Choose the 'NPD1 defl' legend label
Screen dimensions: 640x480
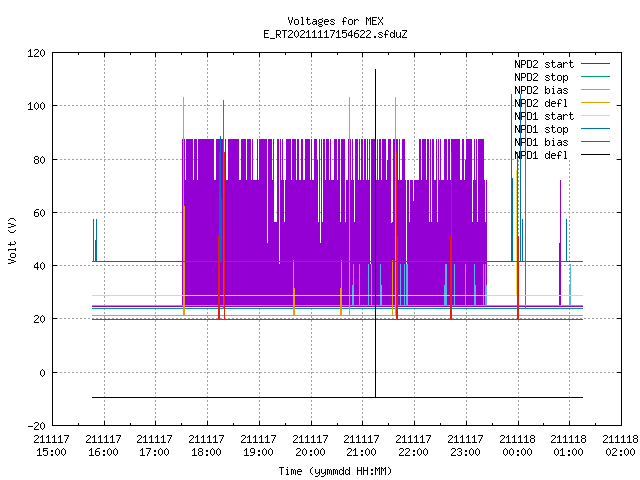[x=541, y=156]
